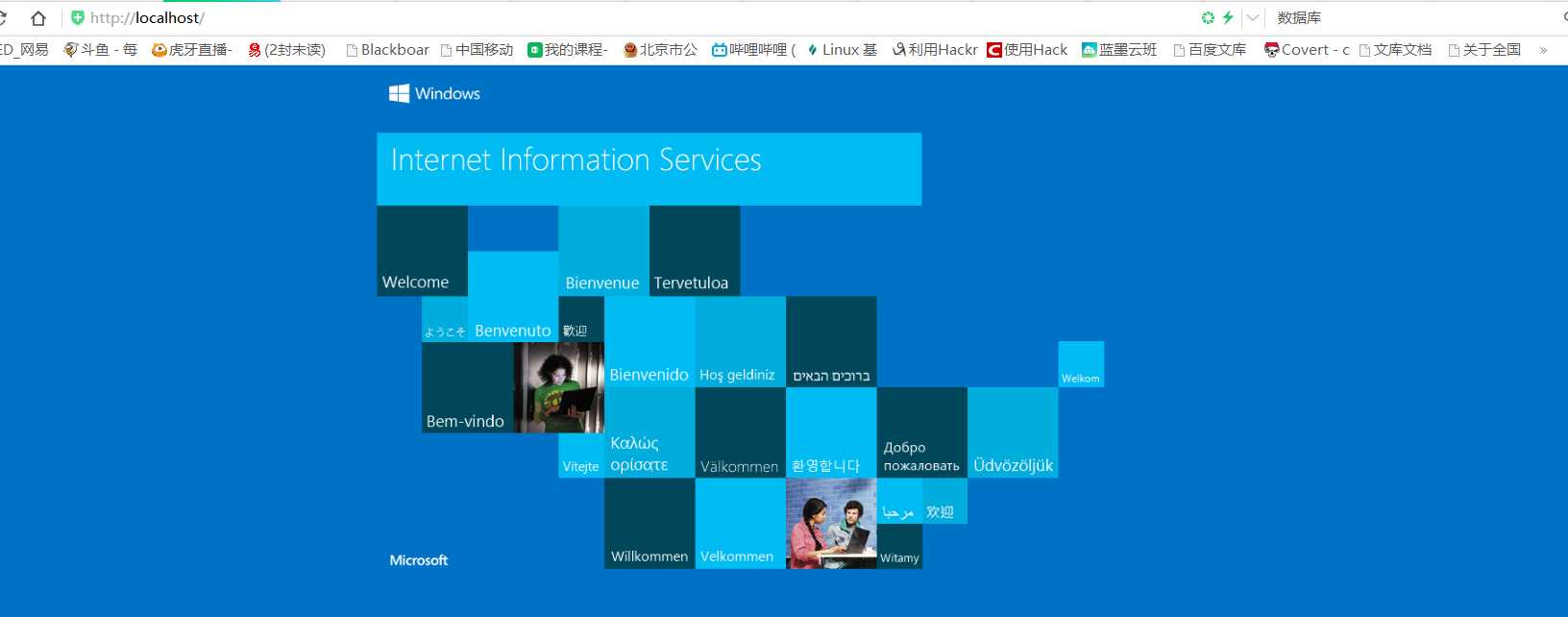Focus the search field showing 数据库
1568x617 pixels.
coord(1412,17)
